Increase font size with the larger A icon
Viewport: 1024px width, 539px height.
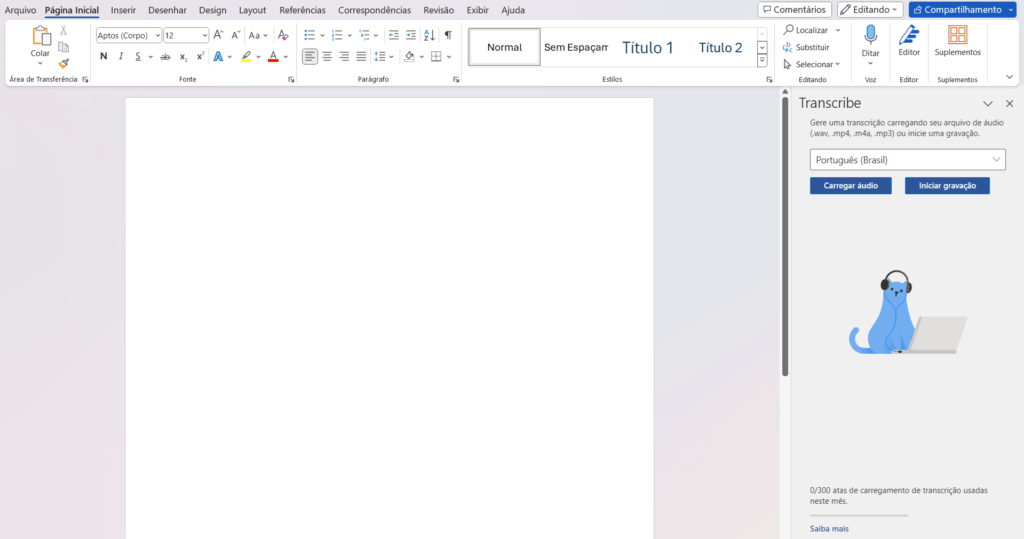[x=218, y=35]
